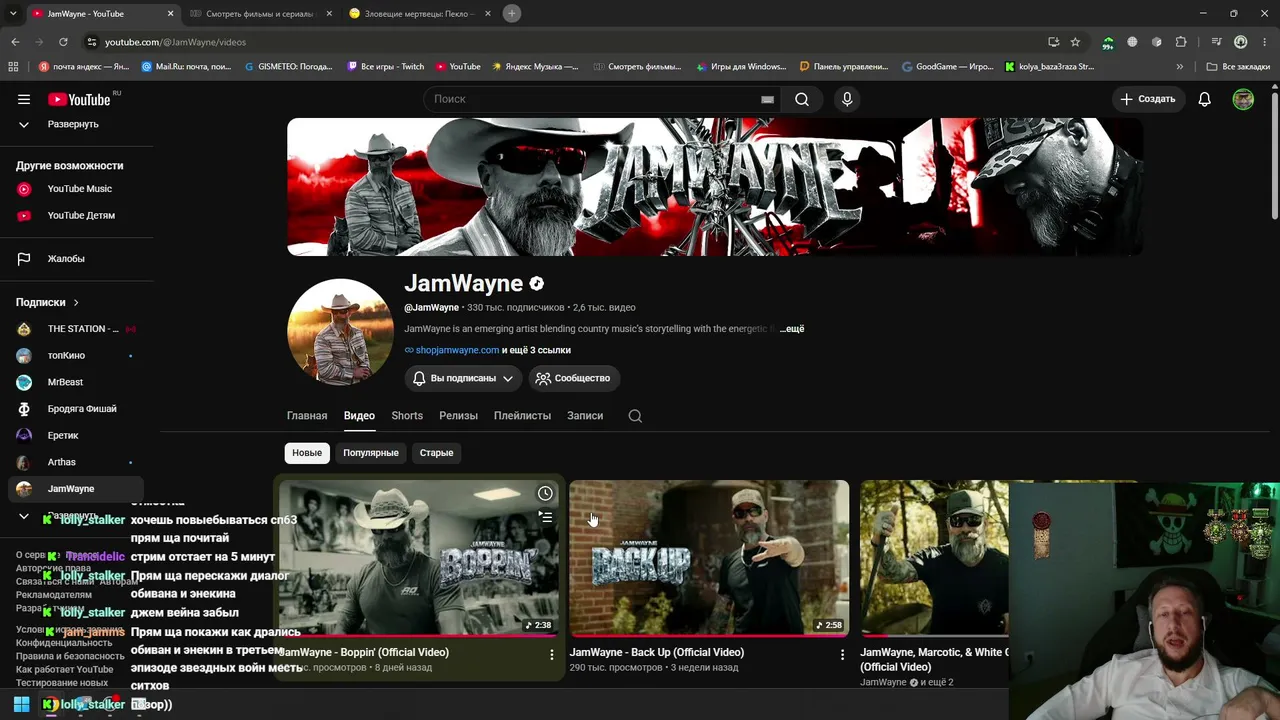This screenshot has width=1280, height=720.
Task: Open options menu for Boppin' video
Action: coord(551,655)
